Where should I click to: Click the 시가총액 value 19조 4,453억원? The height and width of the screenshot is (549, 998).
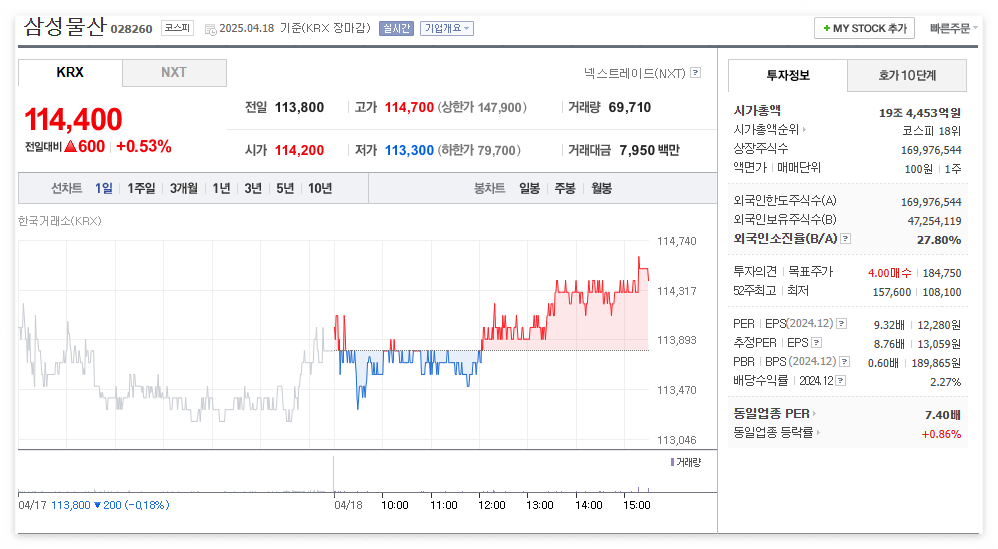920,113
